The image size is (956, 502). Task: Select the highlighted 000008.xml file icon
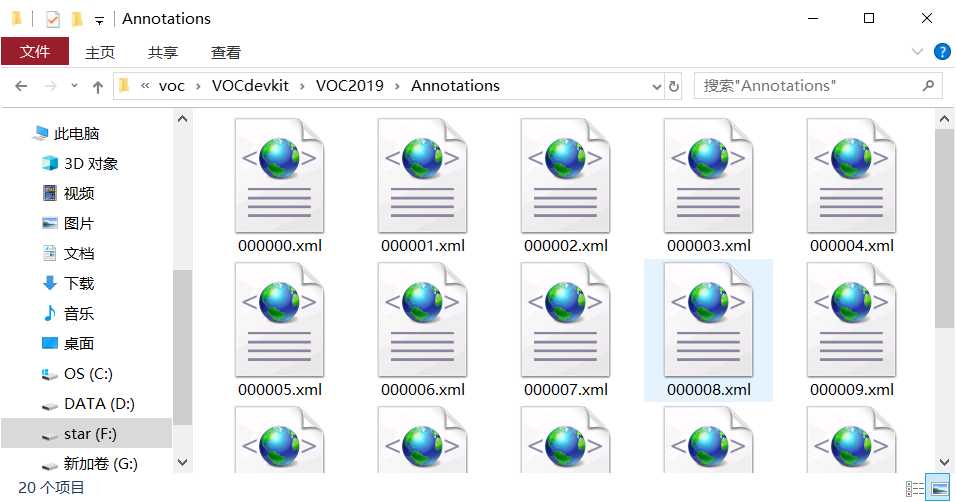[x=708, y=320]
